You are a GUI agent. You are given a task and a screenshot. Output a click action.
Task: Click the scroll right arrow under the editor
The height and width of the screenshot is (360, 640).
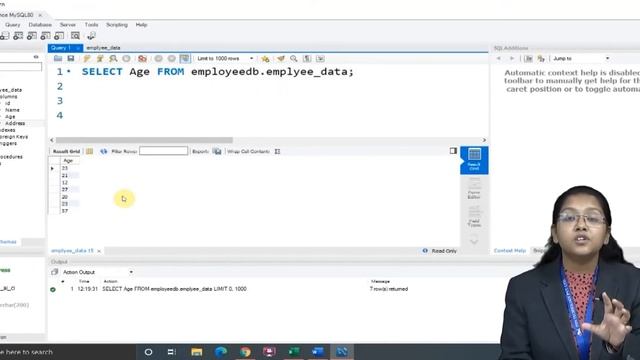pyautogui.click(x=484, y=140)
